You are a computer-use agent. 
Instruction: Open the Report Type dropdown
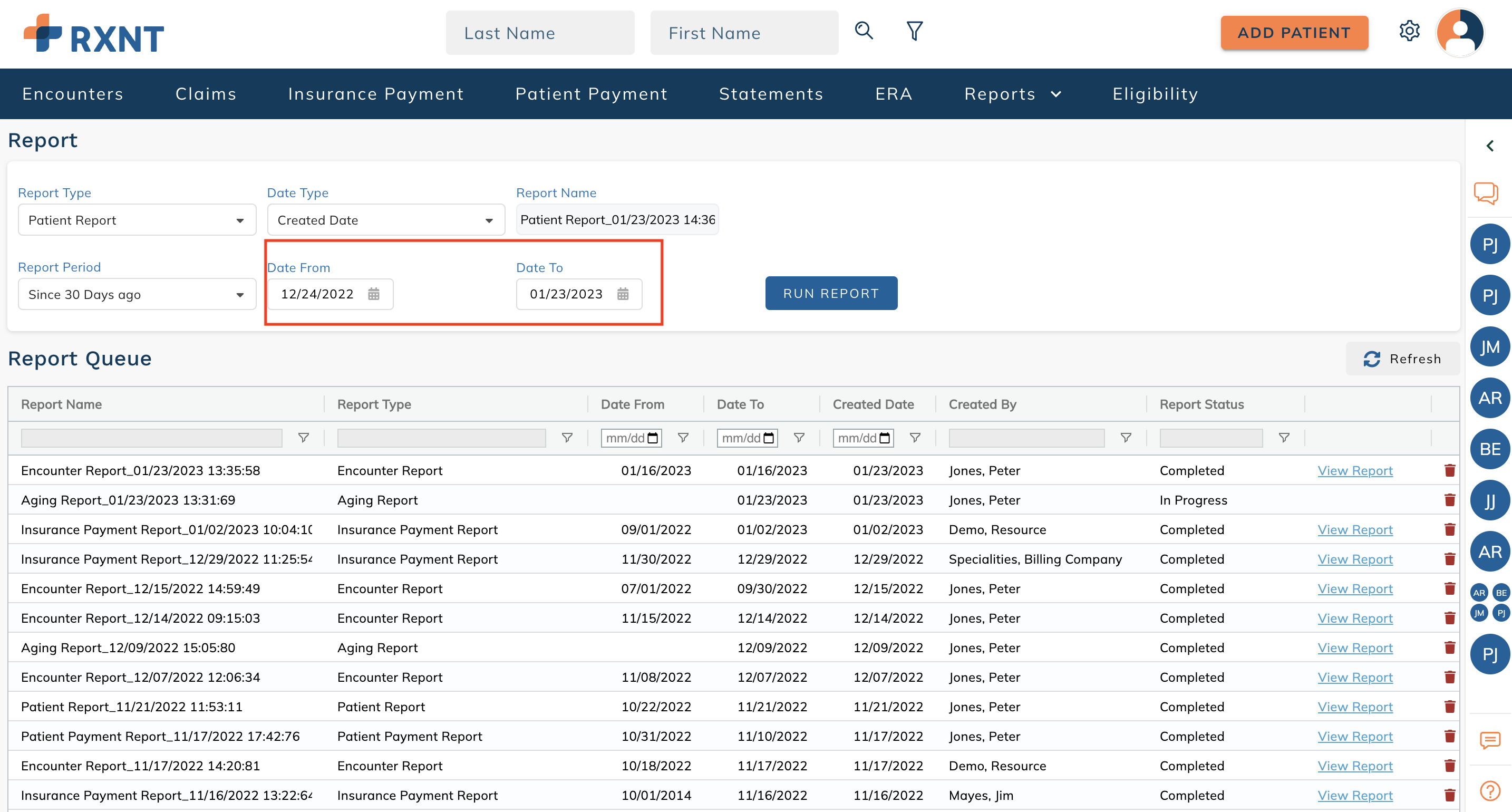(137, 220)
